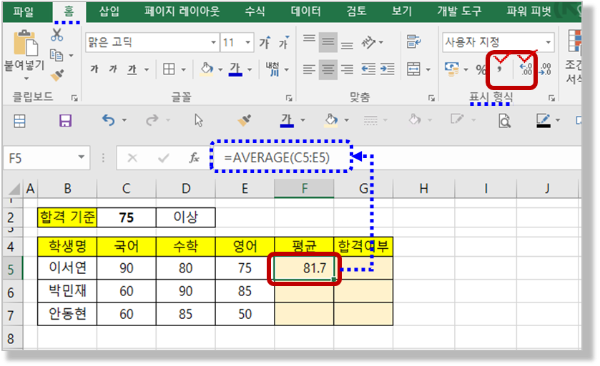Expand the 글꼴 font dialog launcher
This screenshot has width=600, height=366.
(x=289, y=98)
